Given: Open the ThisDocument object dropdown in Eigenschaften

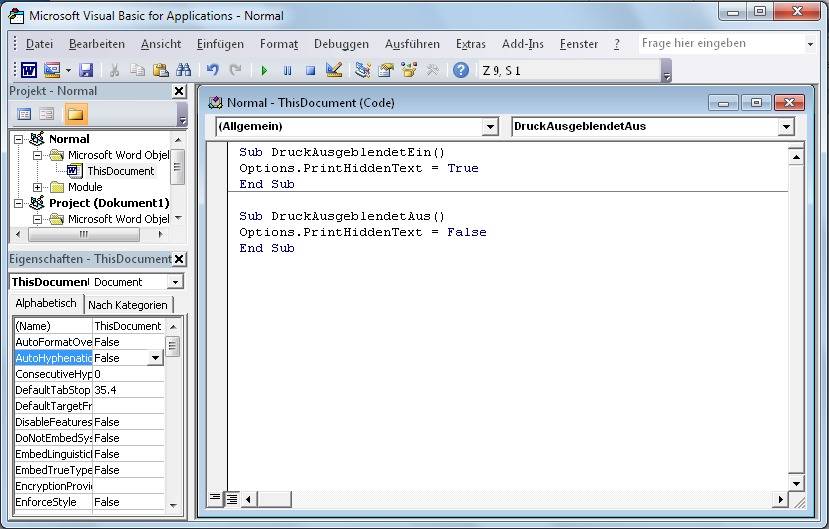Looking at the screenshot, I should coord(175,282).
